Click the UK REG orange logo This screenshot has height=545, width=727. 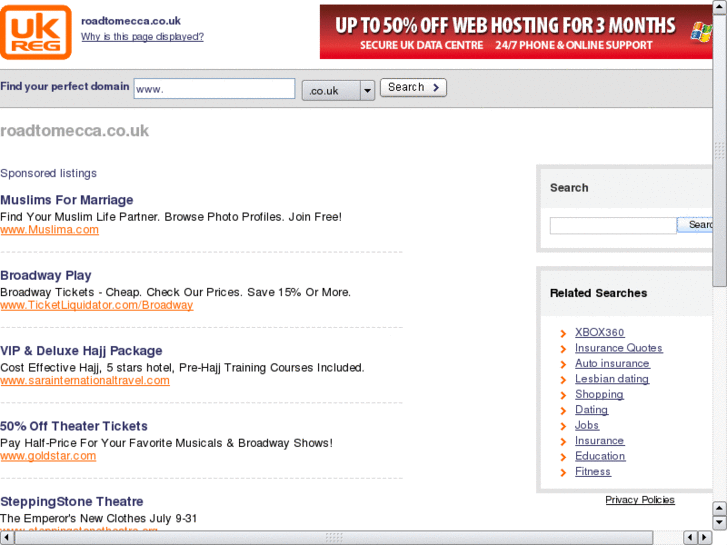(36, 32)
